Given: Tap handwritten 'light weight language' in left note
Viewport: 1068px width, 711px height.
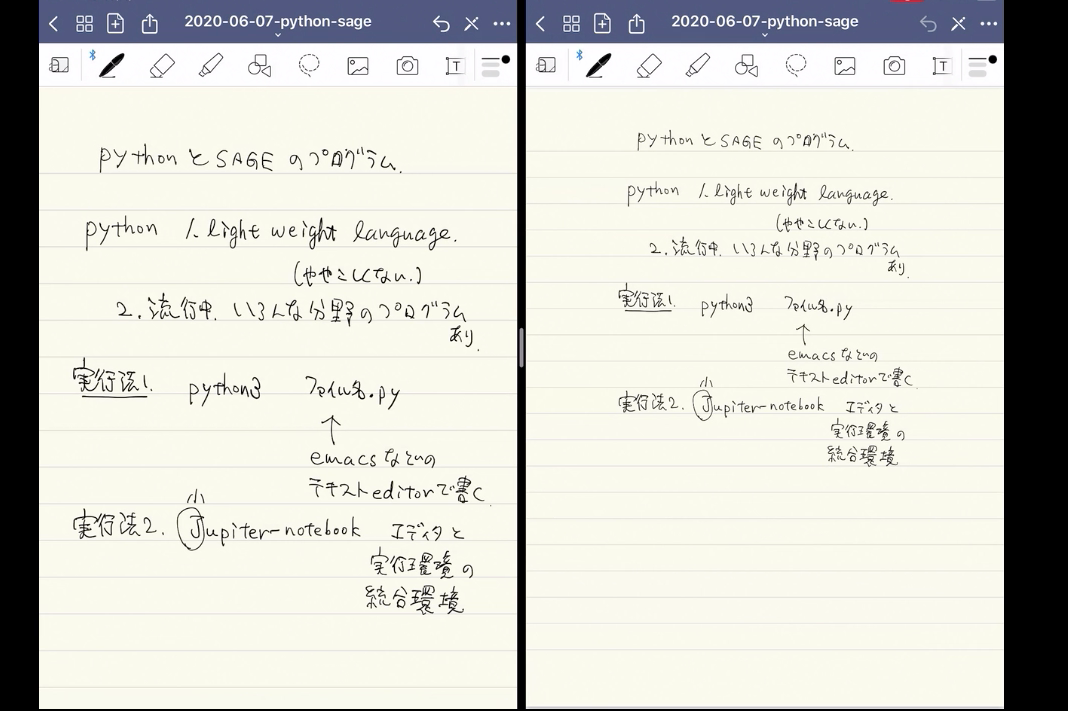Looking at the screenshot, I should (331, 233).
